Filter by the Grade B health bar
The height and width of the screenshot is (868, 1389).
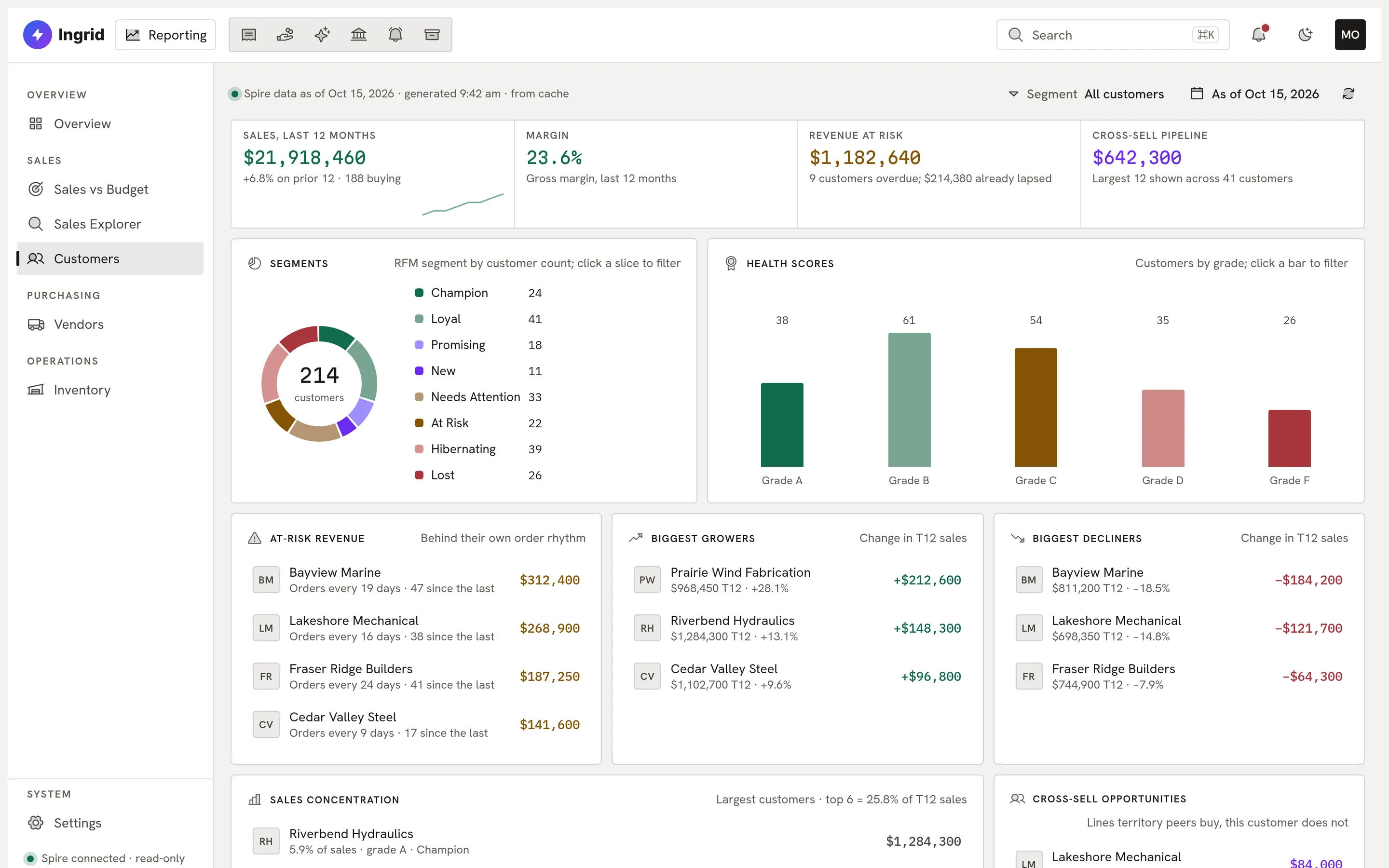pos(909,400)
